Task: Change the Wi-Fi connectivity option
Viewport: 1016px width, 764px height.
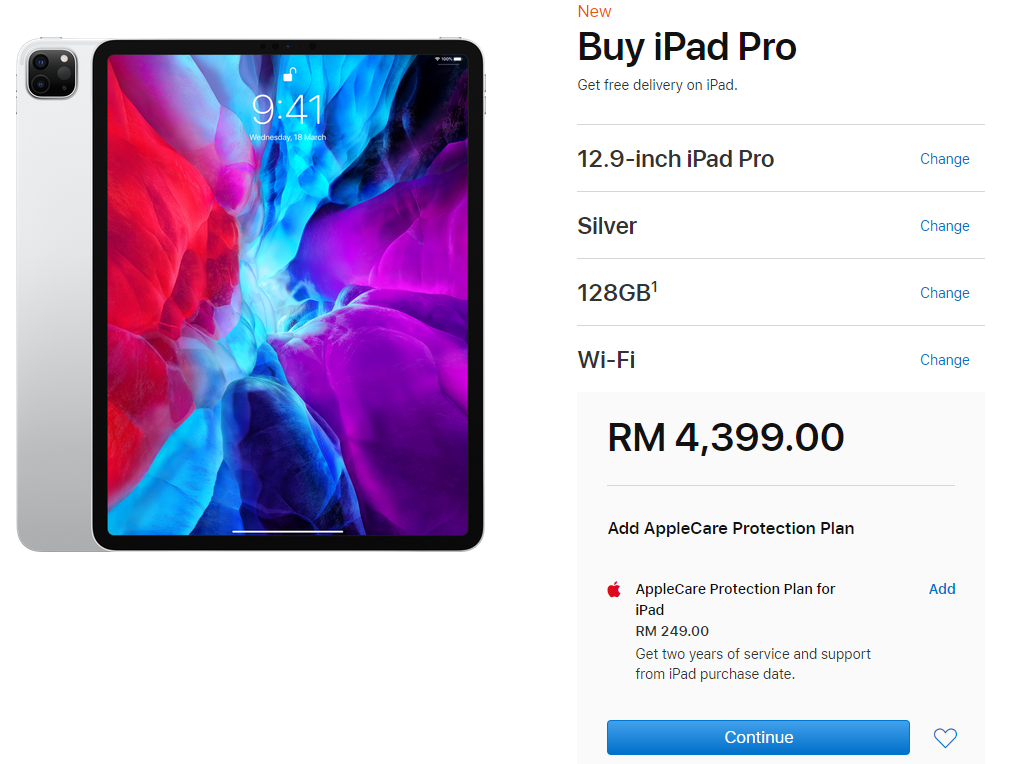Action: [944, 360]
